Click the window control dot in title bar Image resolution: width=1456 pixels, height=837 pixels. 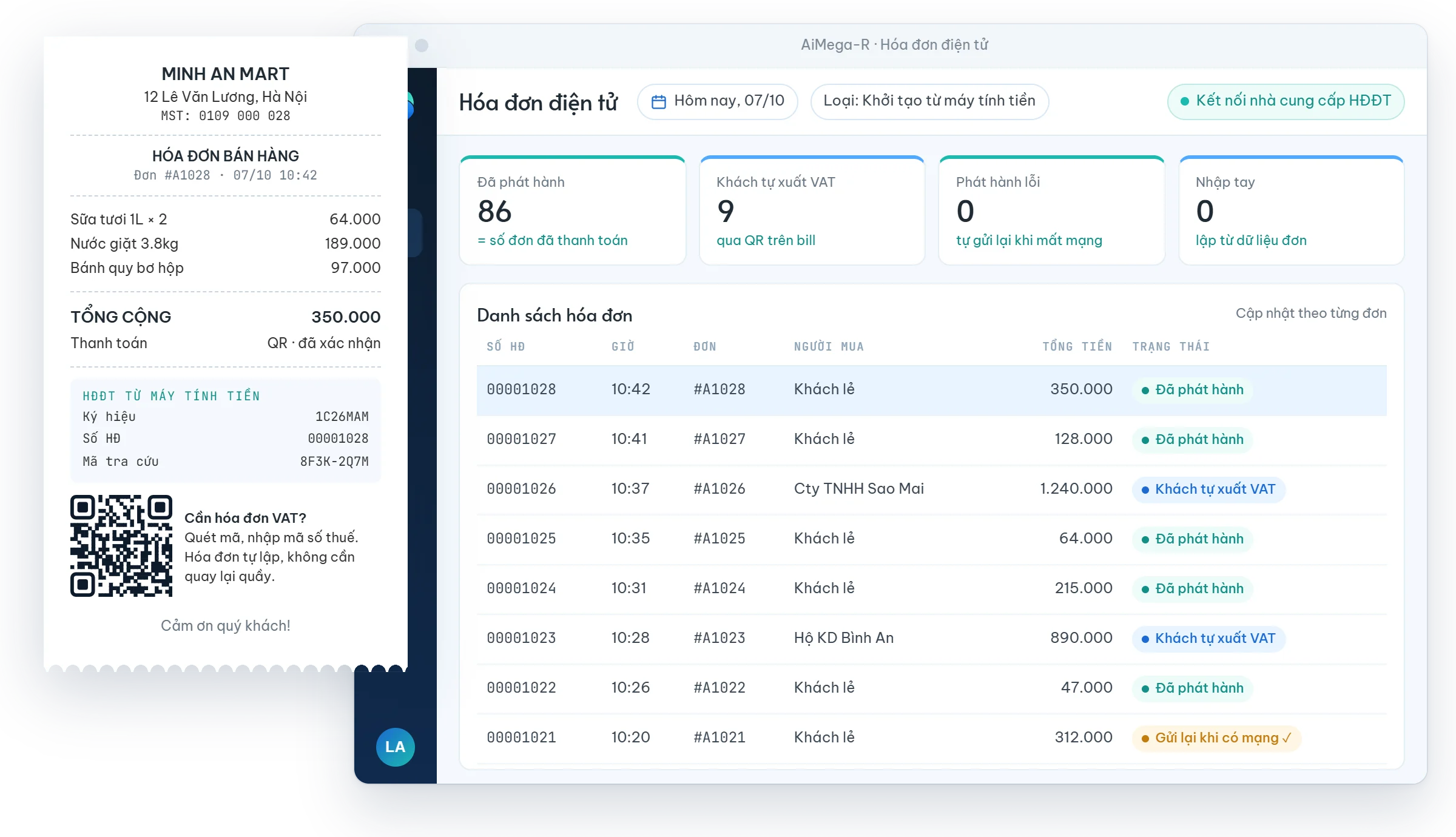[422, 45]
